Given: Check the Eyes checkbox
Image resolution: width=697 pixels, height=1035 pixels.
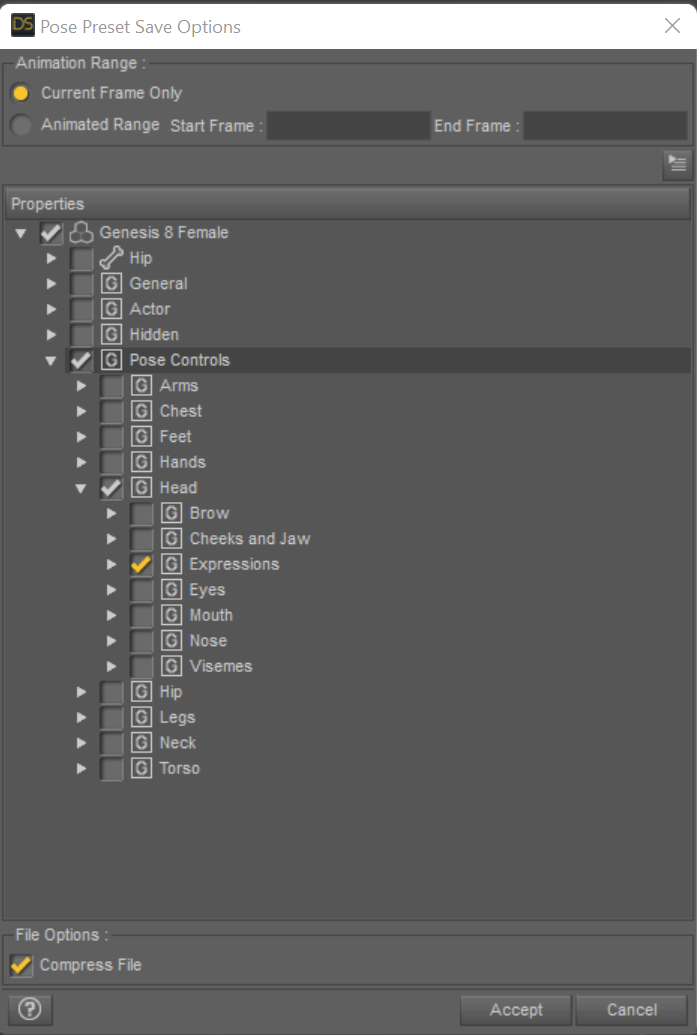Looking at the screenshot, I should (141, 589).
